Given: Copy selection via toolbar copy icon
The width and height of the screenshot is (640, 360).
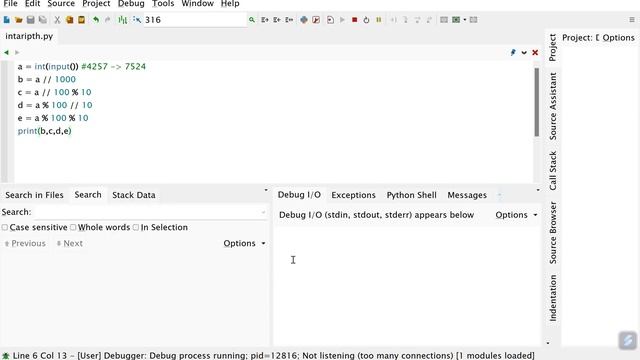Looking at the screenshot, I should (x=69, y=20).
